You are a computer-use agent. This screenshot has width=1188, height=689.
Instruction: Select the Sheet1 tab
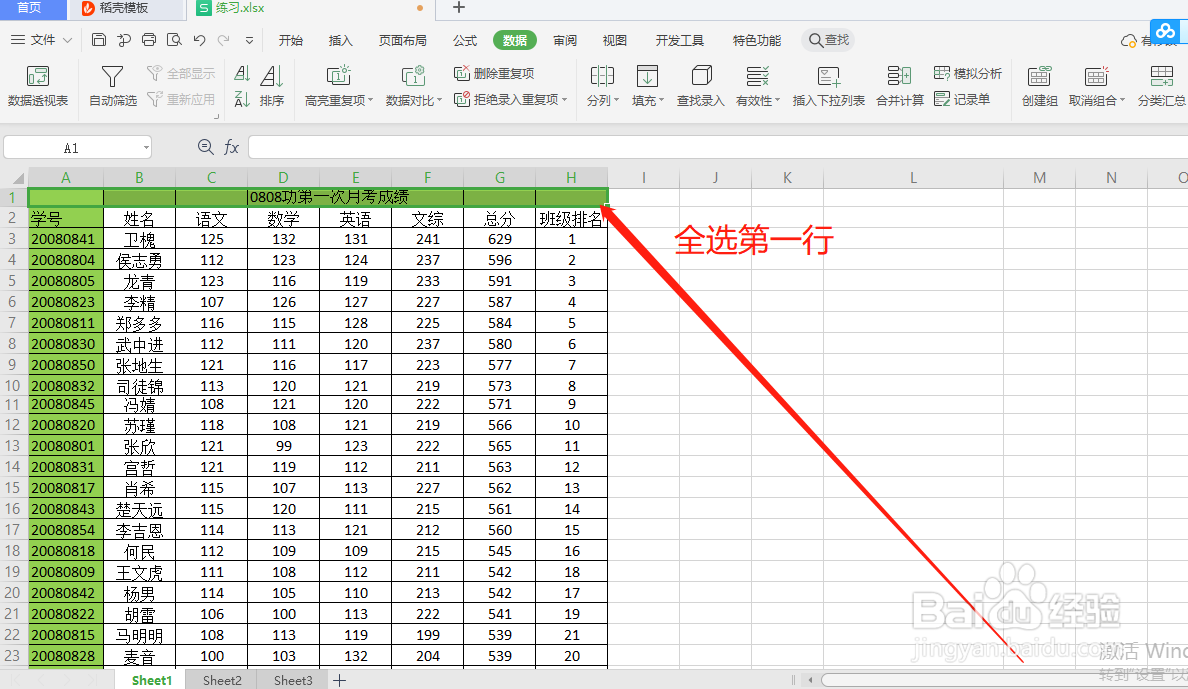152,680
